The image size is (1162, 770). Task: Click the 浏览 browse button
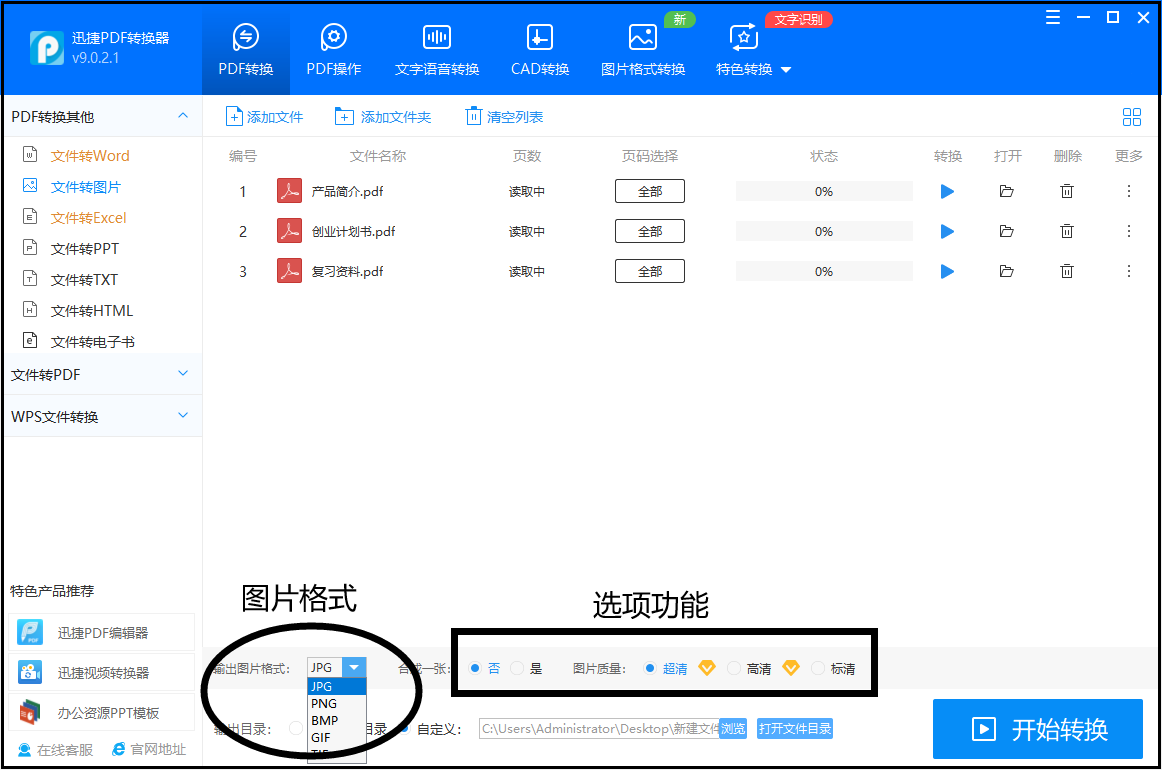click(x=733, y=729)
